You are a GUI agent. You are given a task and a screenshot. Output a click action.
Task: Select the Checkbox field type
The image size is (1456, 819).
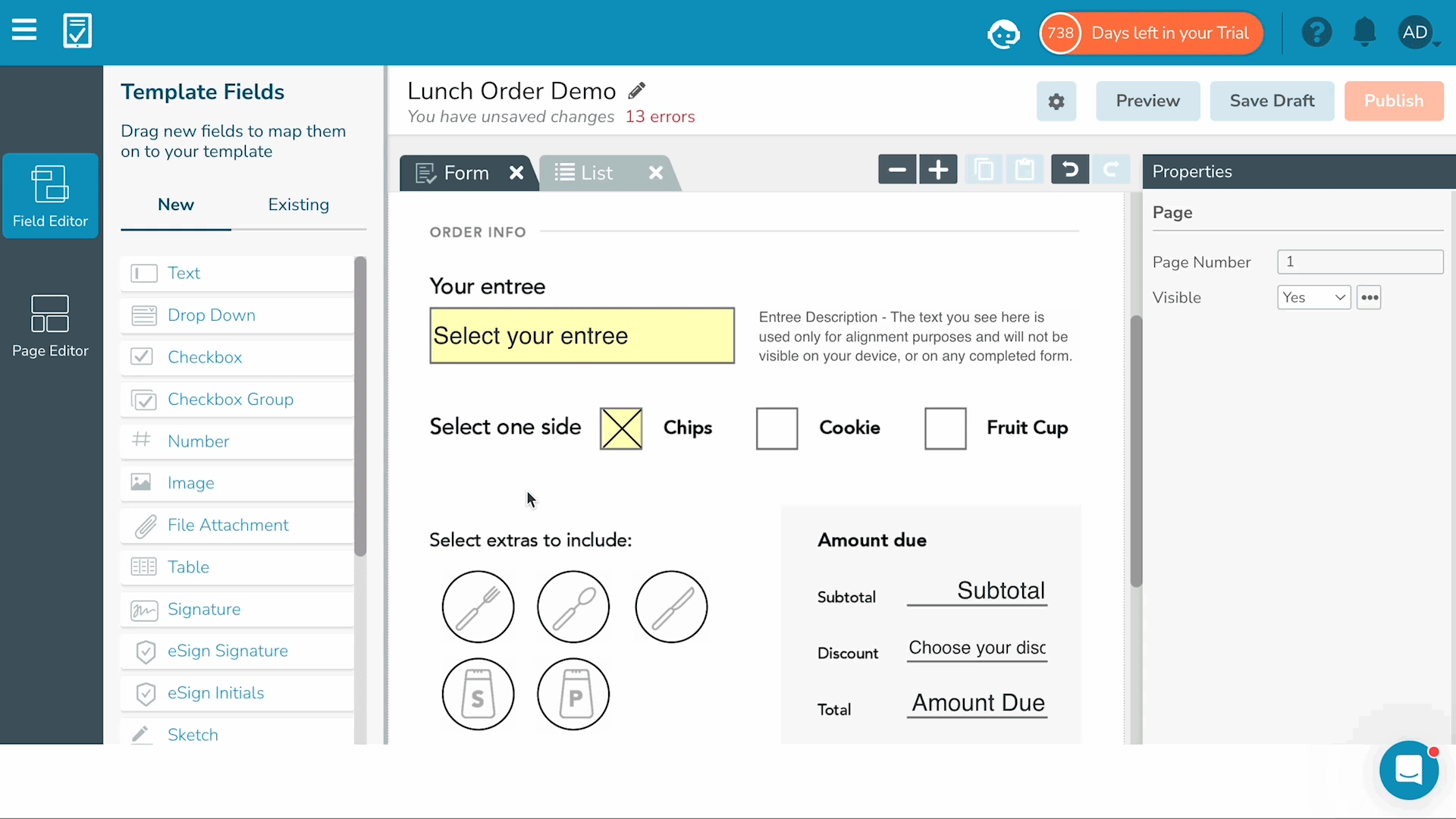(237, 357)
